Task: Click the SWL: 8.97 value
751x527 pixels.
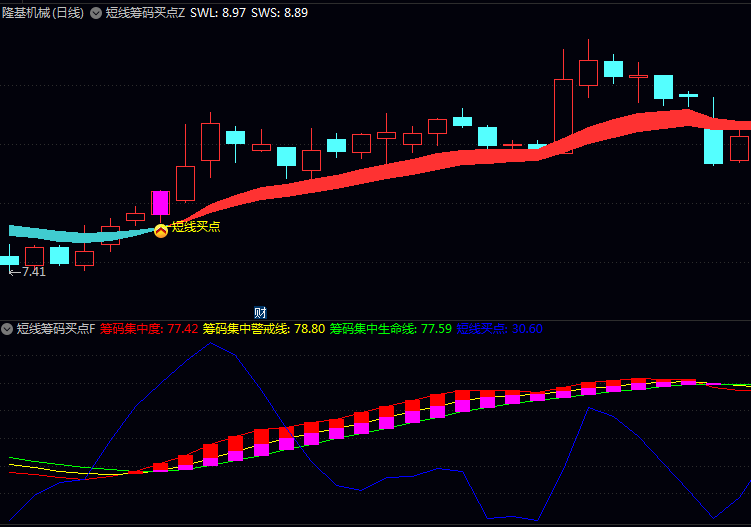Action: tap(218, 13)
